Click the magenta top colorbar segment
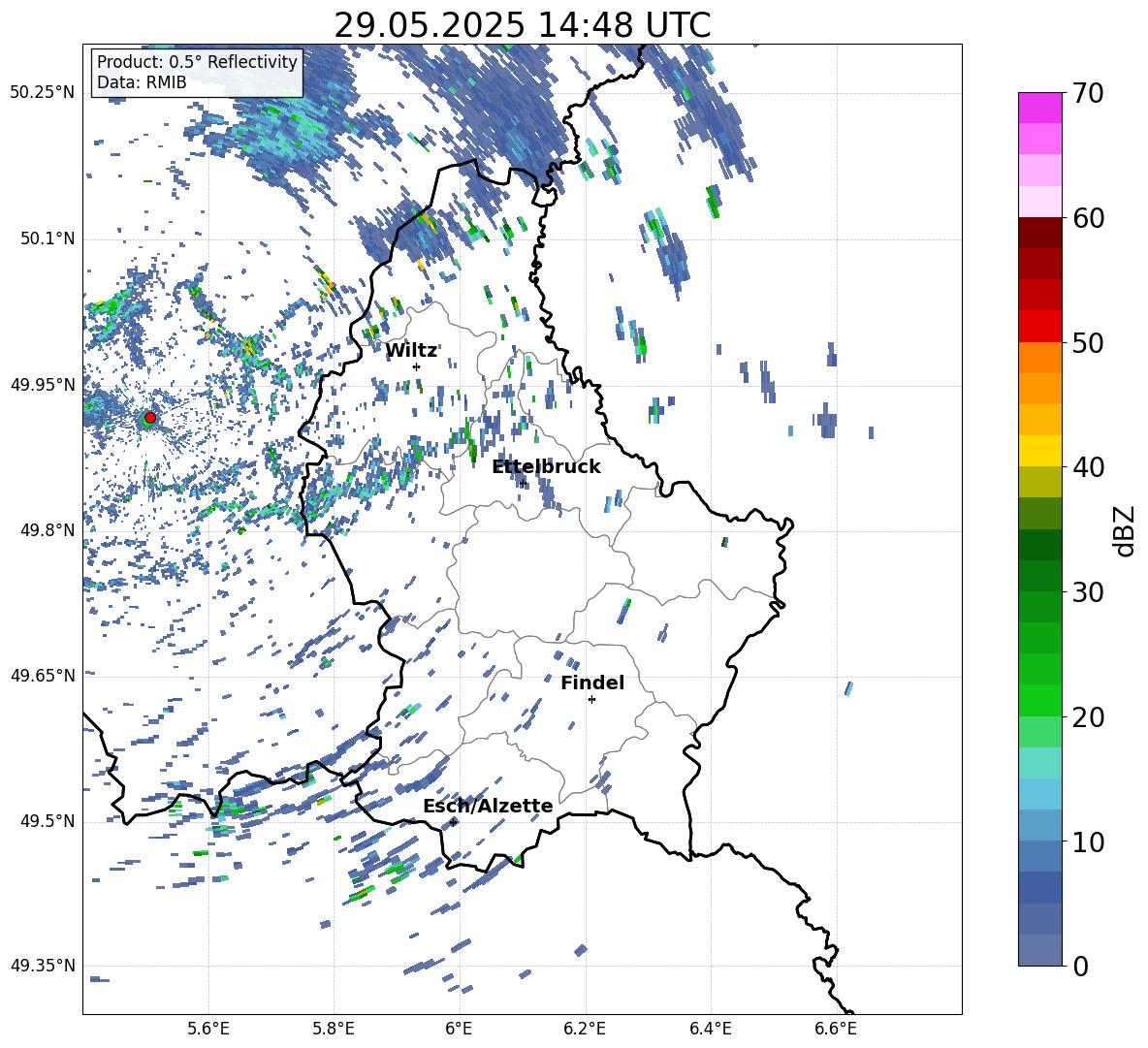This screenshot has height=1048, width=1148. click(x=1039, y=108)
